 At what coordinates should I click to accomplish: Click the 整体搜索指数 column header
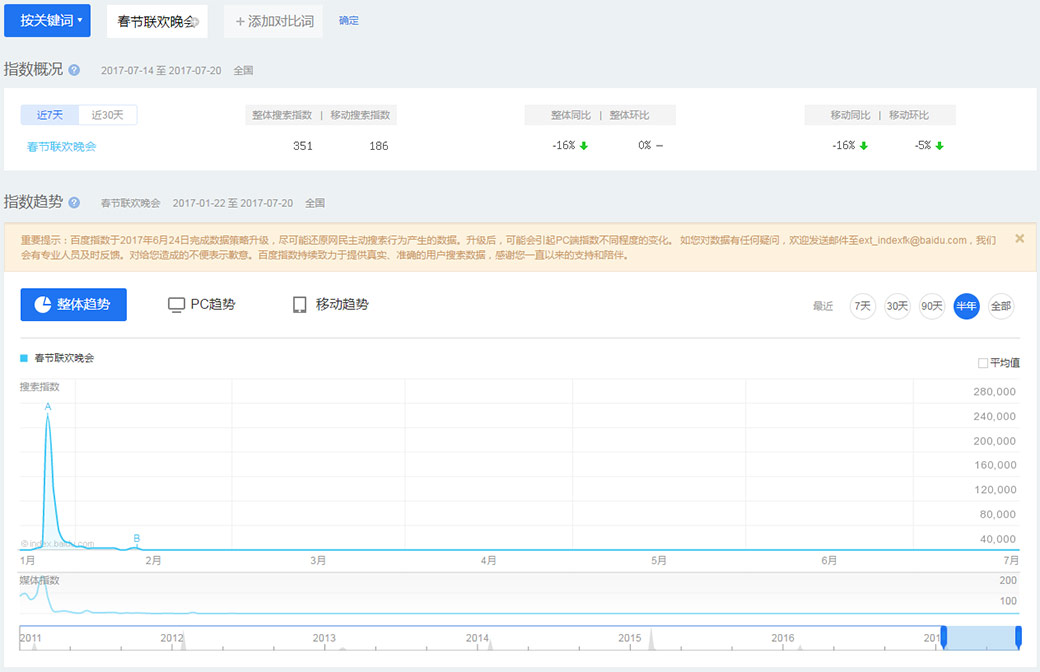tap(282, 115)
